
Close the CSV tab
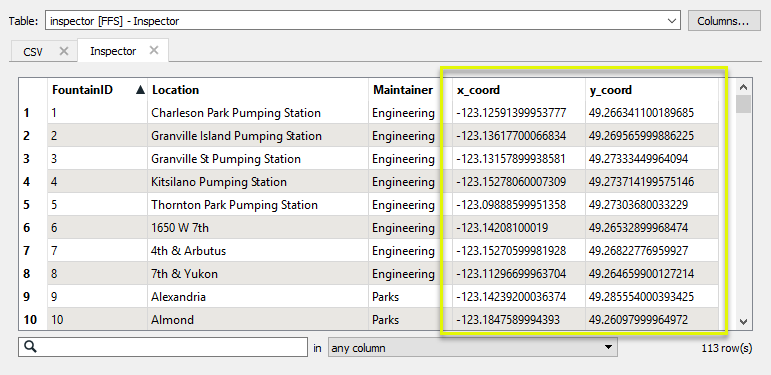click(63, 51)
